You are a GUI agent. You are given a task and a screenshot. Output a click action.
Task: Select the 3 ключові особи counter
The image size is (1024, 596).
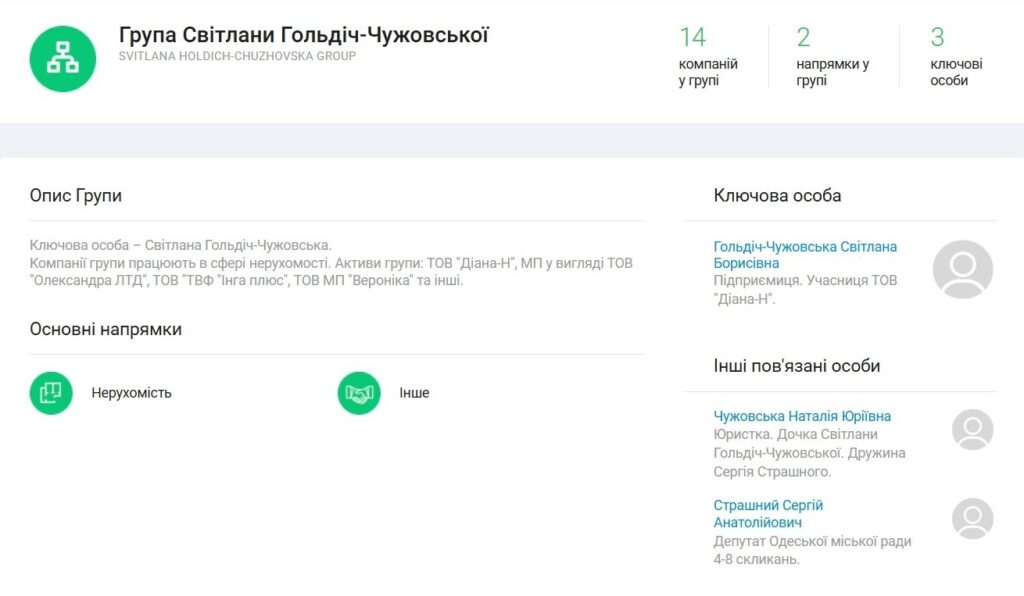coord(955,57)
